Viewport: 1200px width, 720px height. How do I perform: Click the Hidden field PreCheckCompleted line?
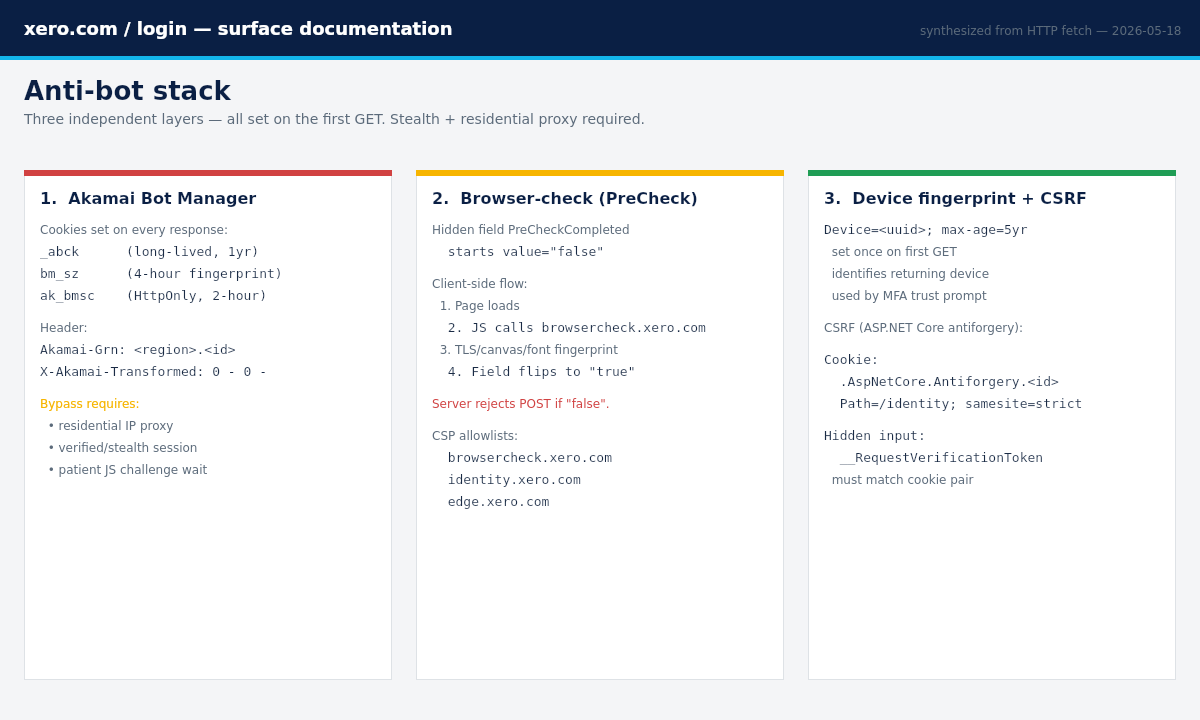531,230
